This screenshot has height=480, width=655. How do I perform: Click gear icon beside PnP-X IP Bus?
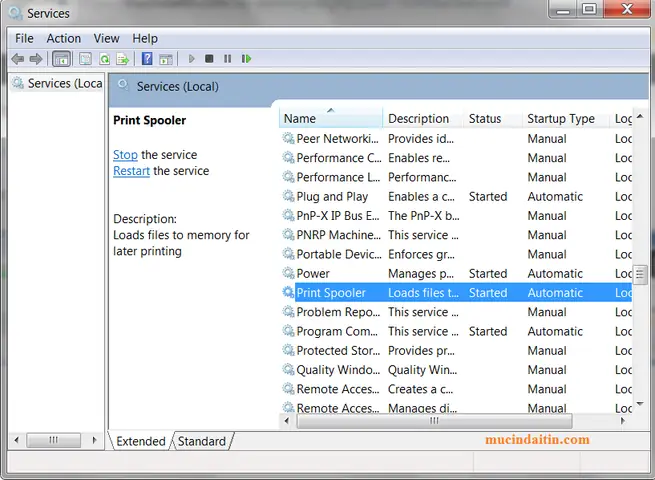tap(288, 215)
